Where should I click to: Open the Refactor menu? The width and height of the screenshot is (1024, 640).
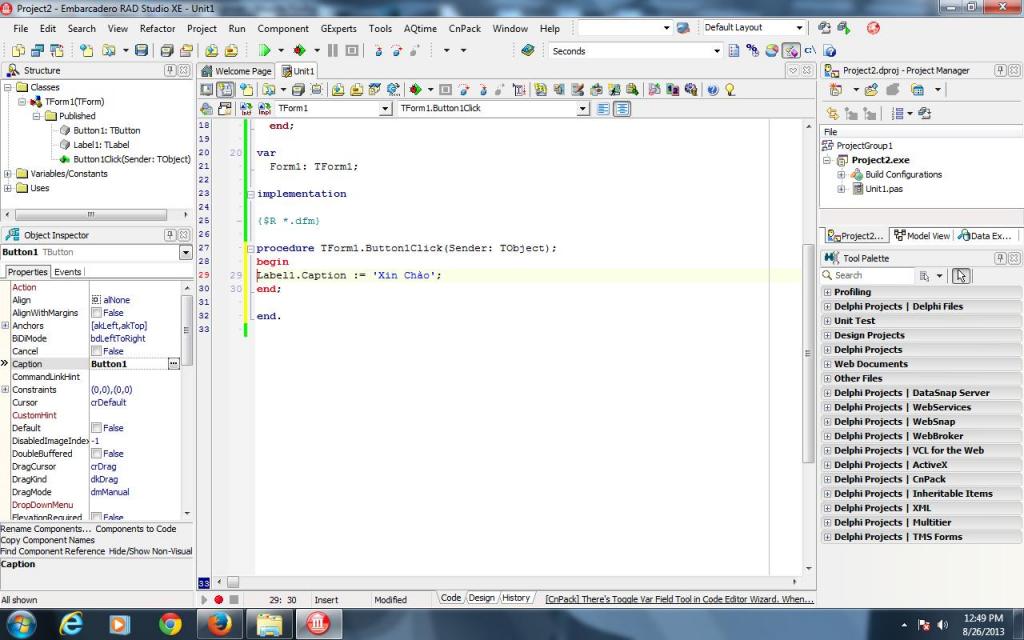click(157, 29)
